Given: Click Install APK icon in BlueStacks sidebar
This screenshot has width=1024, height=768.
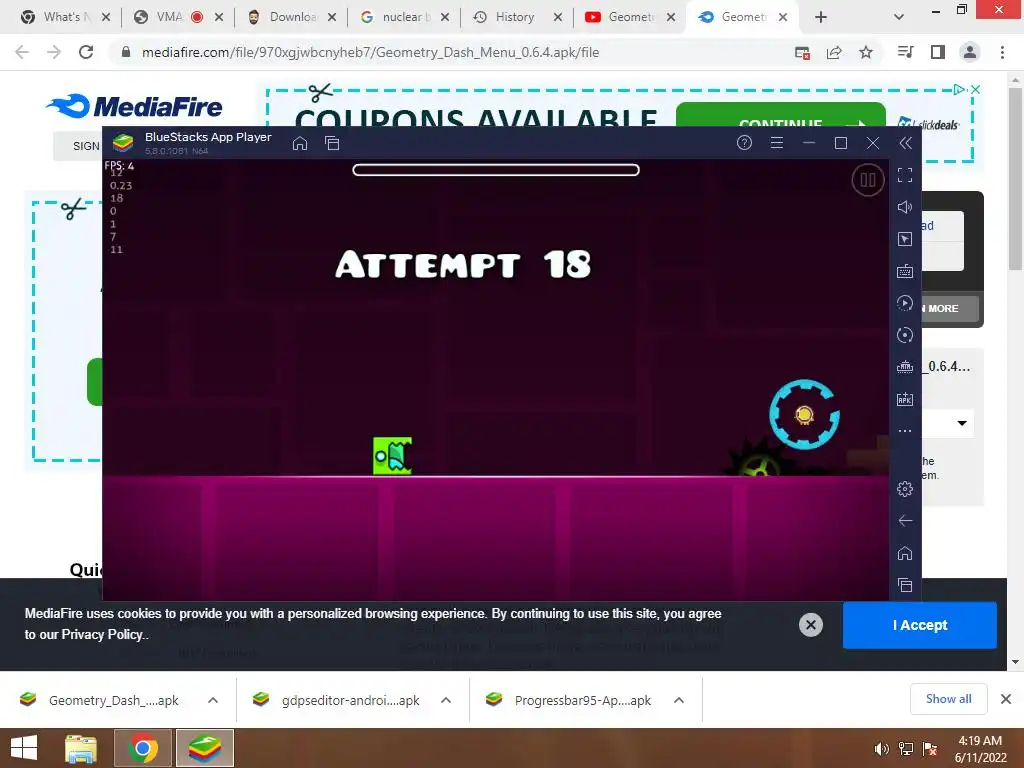Looking at the screenshot, I should click(x=904, y=399).
